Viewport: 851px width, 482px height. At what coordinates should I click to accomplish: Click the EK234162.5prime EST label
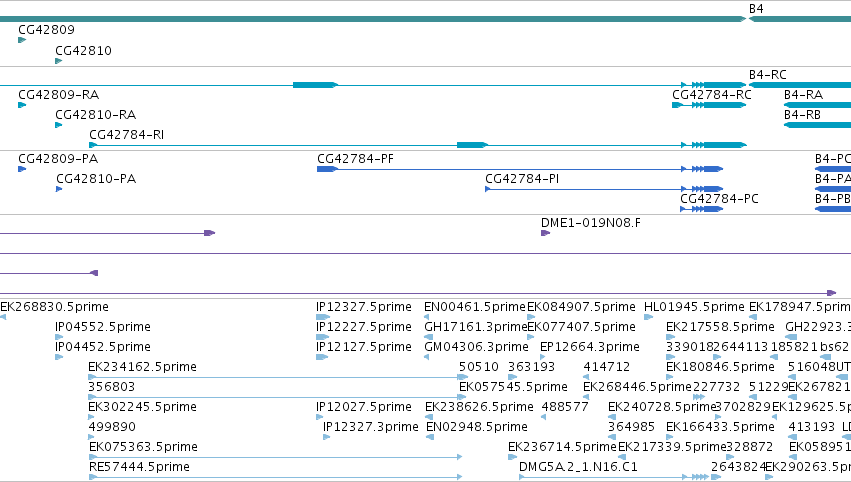tap(142, 367)
